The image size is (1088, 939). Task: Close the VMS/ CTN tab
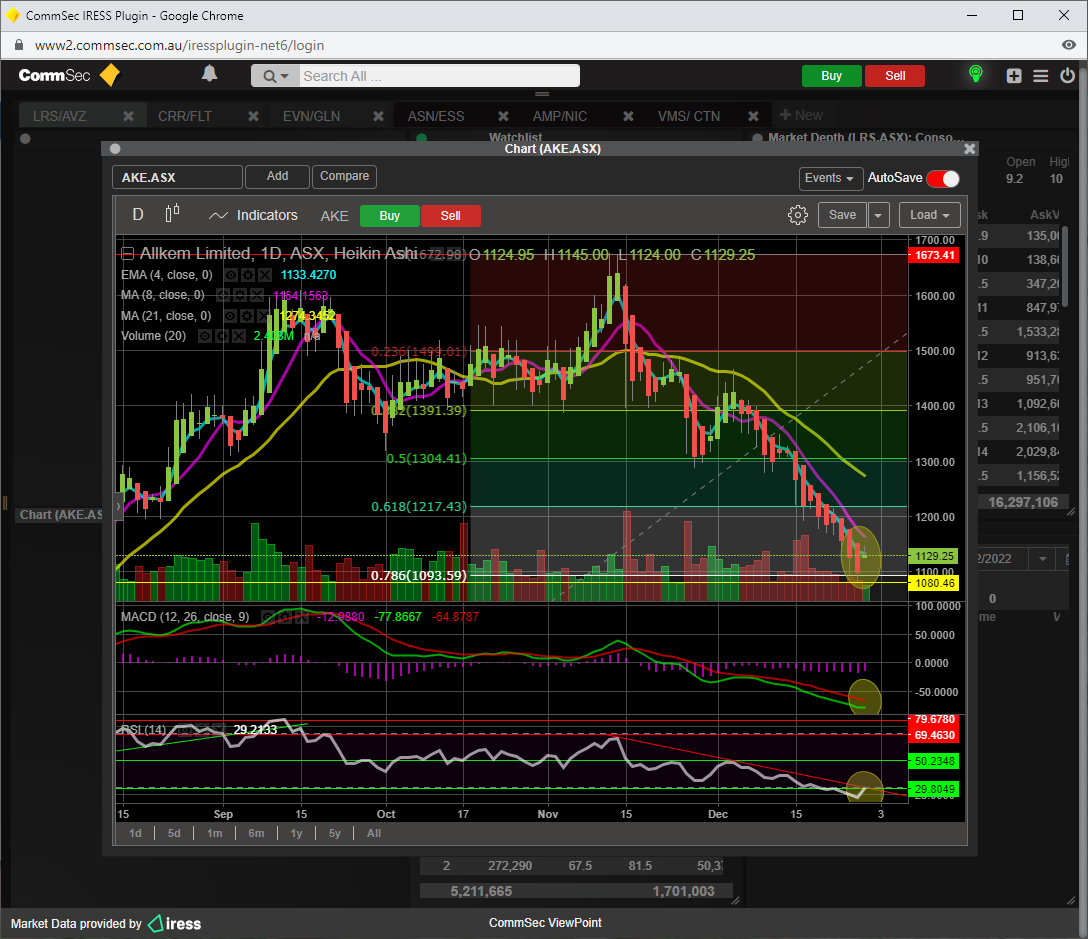[753, 116]
